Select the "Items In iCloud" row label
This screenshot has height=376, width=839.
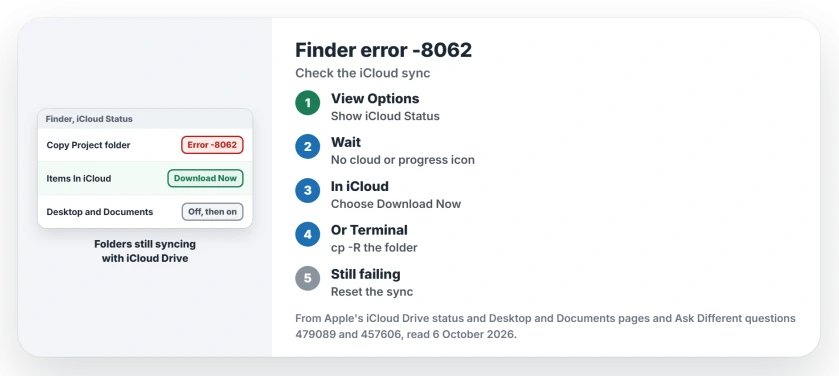click(79, 179)
